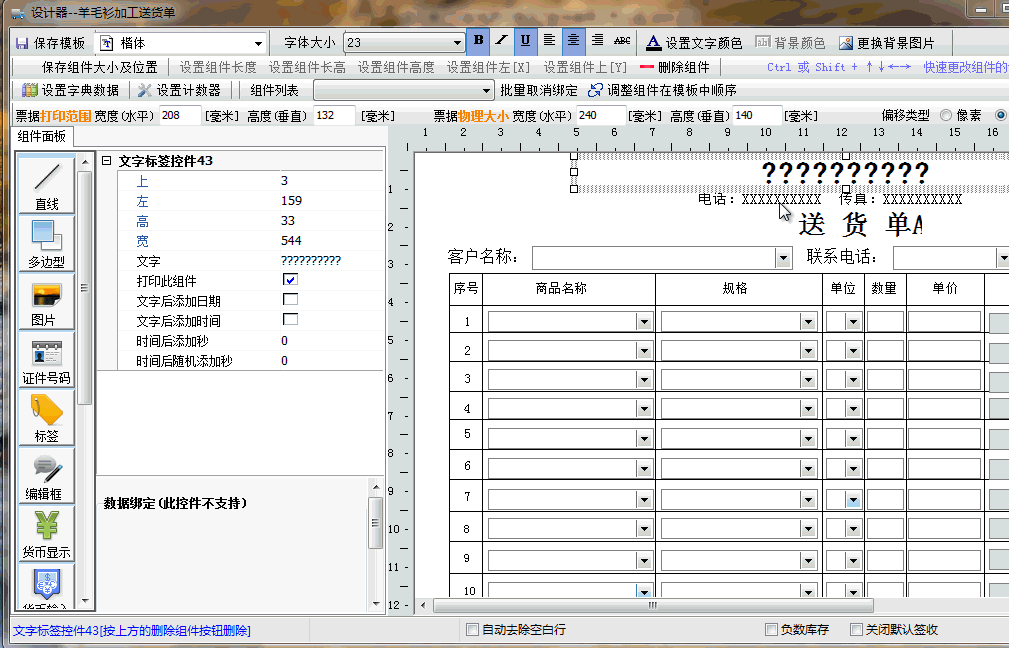Select the 直线 line tool

[46, 183]
